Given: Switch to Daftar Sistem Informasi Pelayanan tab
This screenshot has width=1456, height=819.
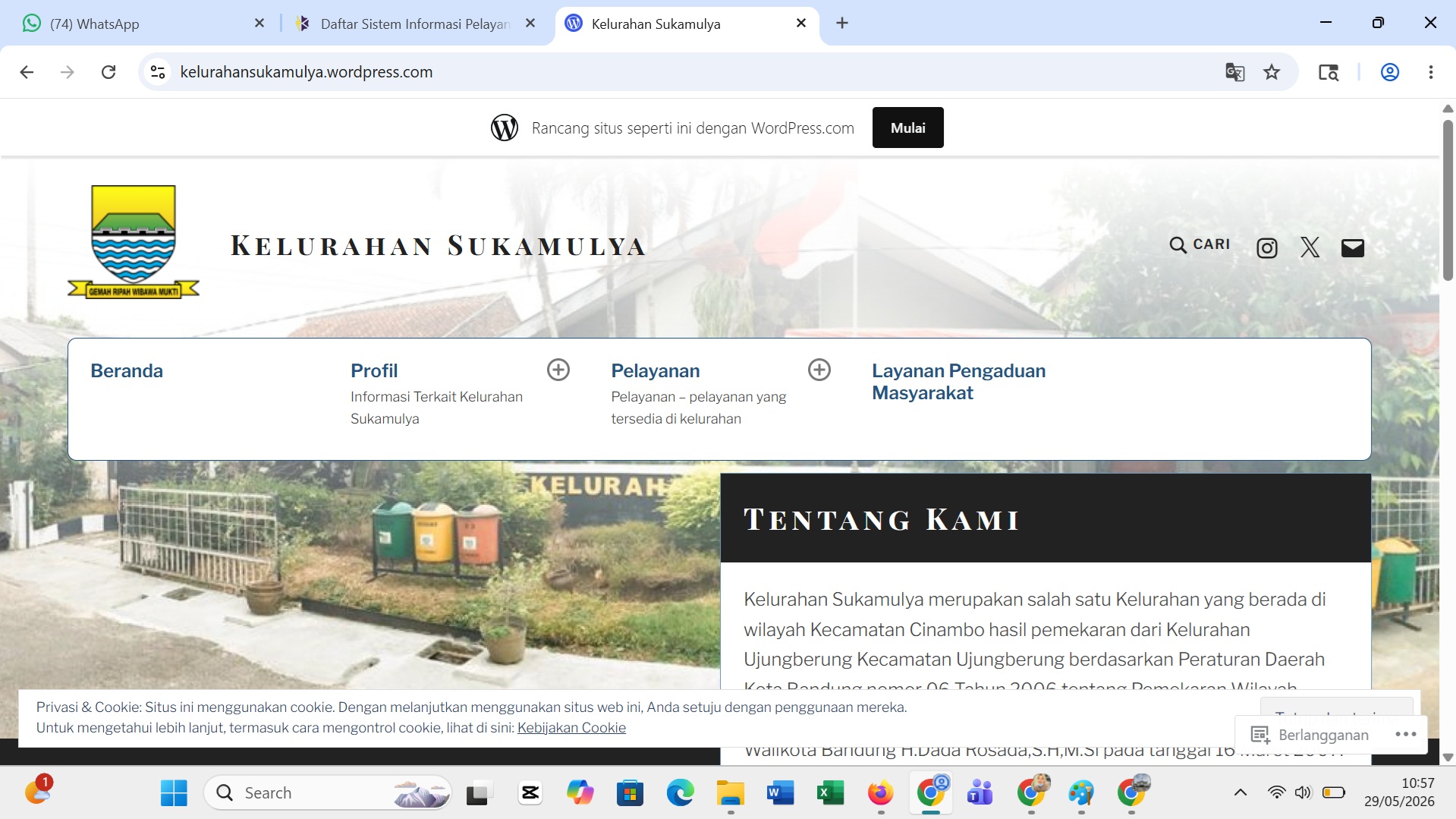Looking at the screenshot, I should tap(417, 24).
